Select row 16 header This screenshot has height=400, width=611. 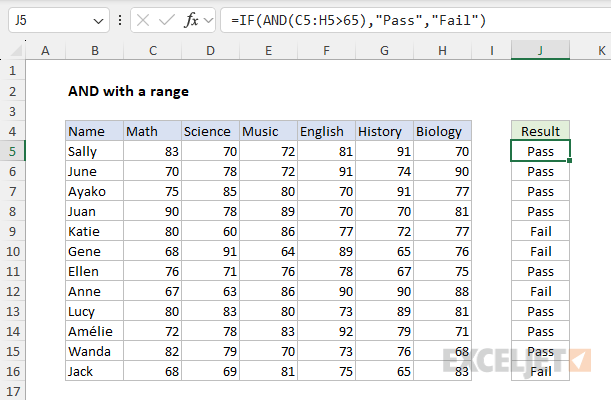click(13, 371)
